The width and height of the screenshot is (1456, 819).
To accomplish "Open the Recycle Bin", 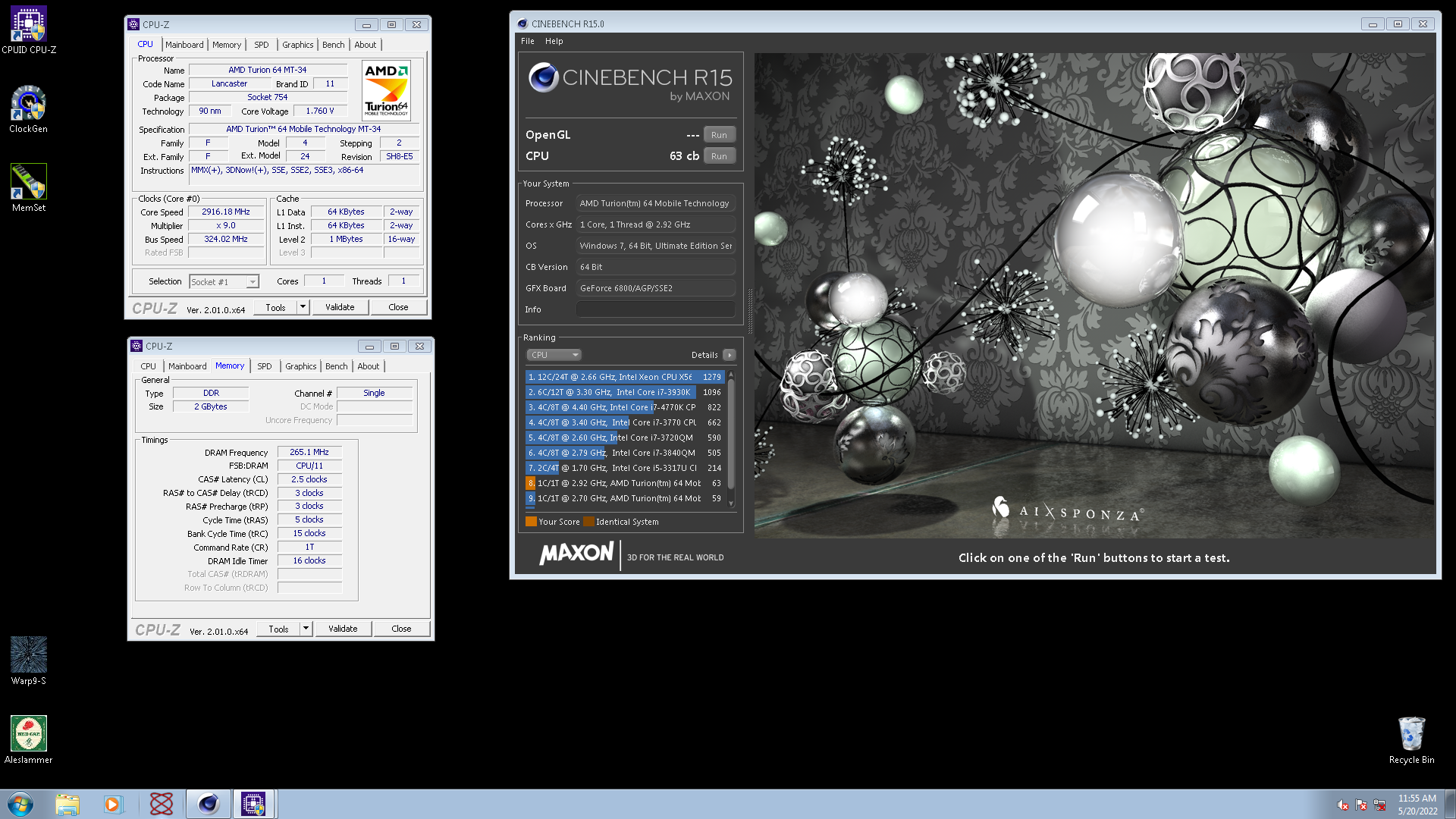I will [1411, 739].
